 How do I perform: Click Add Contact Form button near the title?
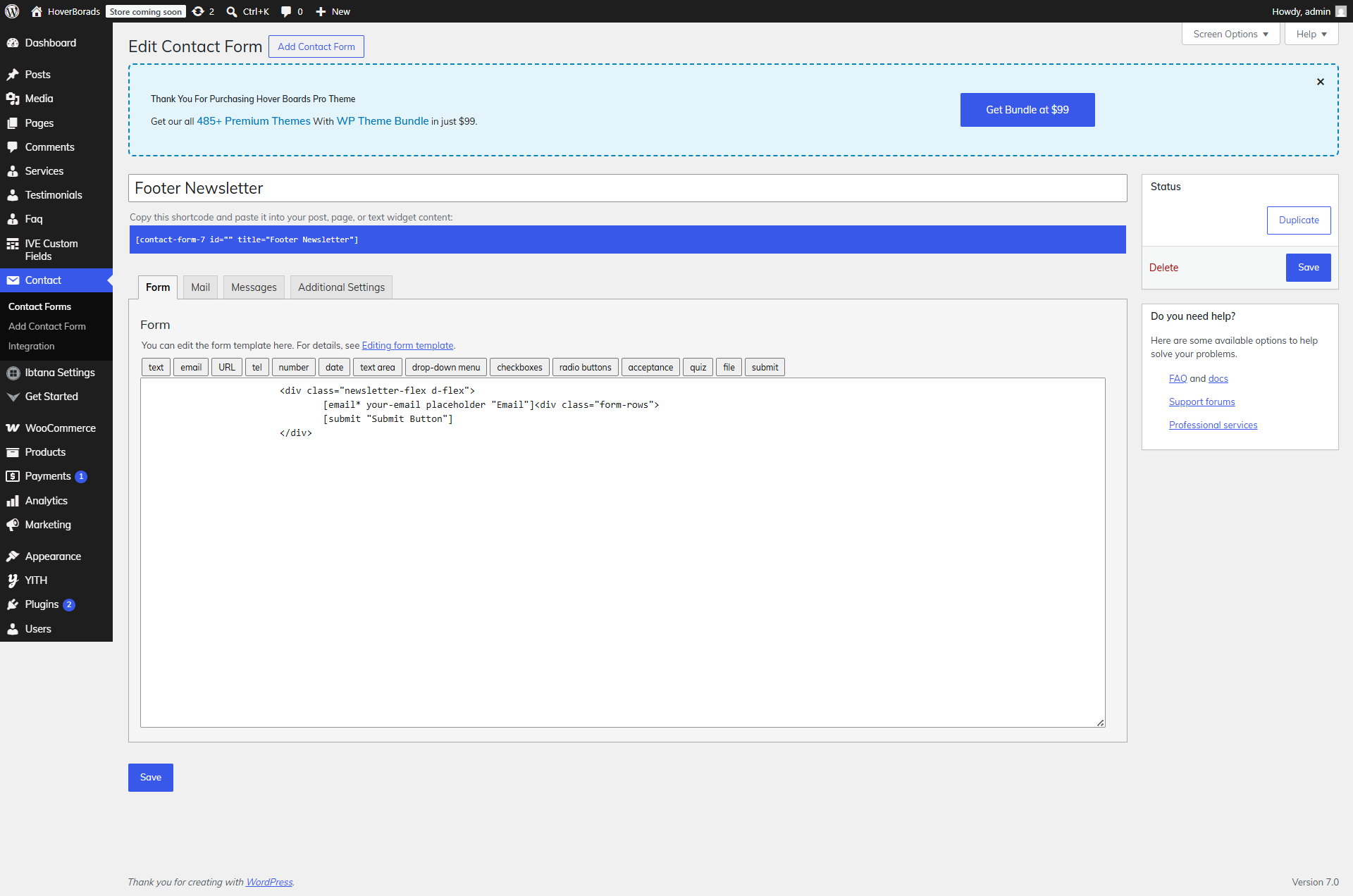(316, 46)
